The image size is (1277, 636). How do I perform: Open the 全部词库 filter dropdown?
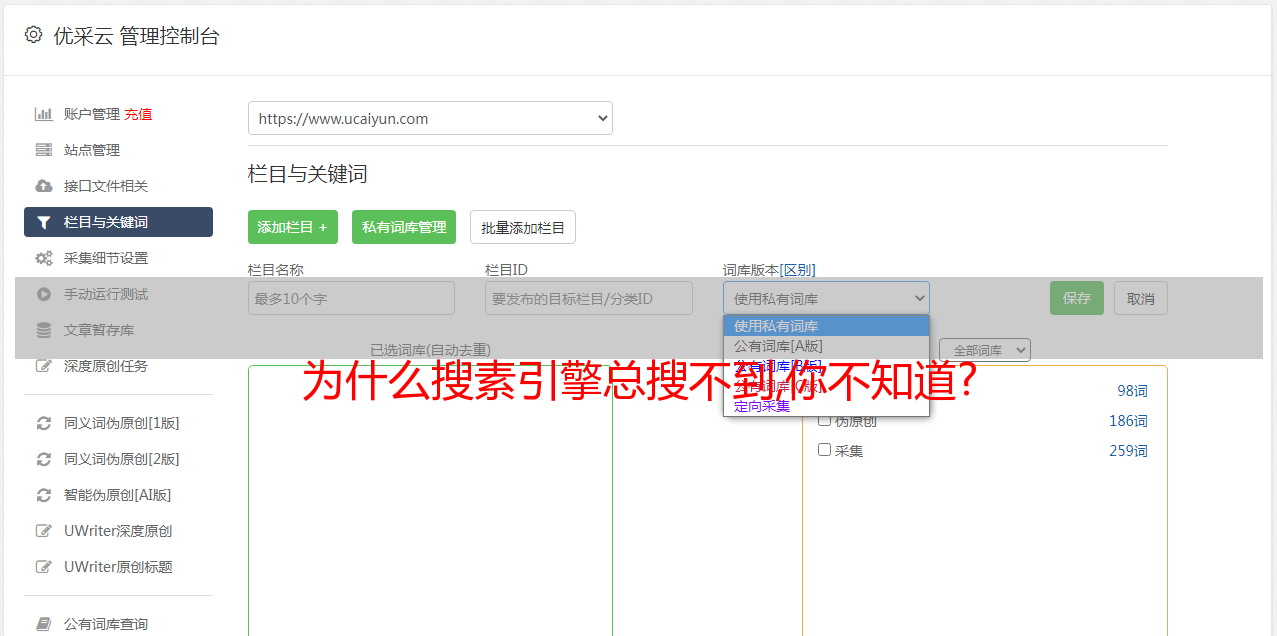click(x=985, y=350)
